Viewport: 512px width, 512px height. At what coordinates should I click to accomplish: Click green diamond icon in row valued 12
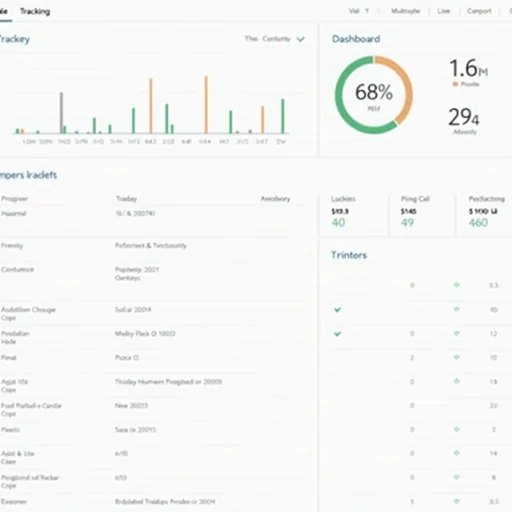457,333
